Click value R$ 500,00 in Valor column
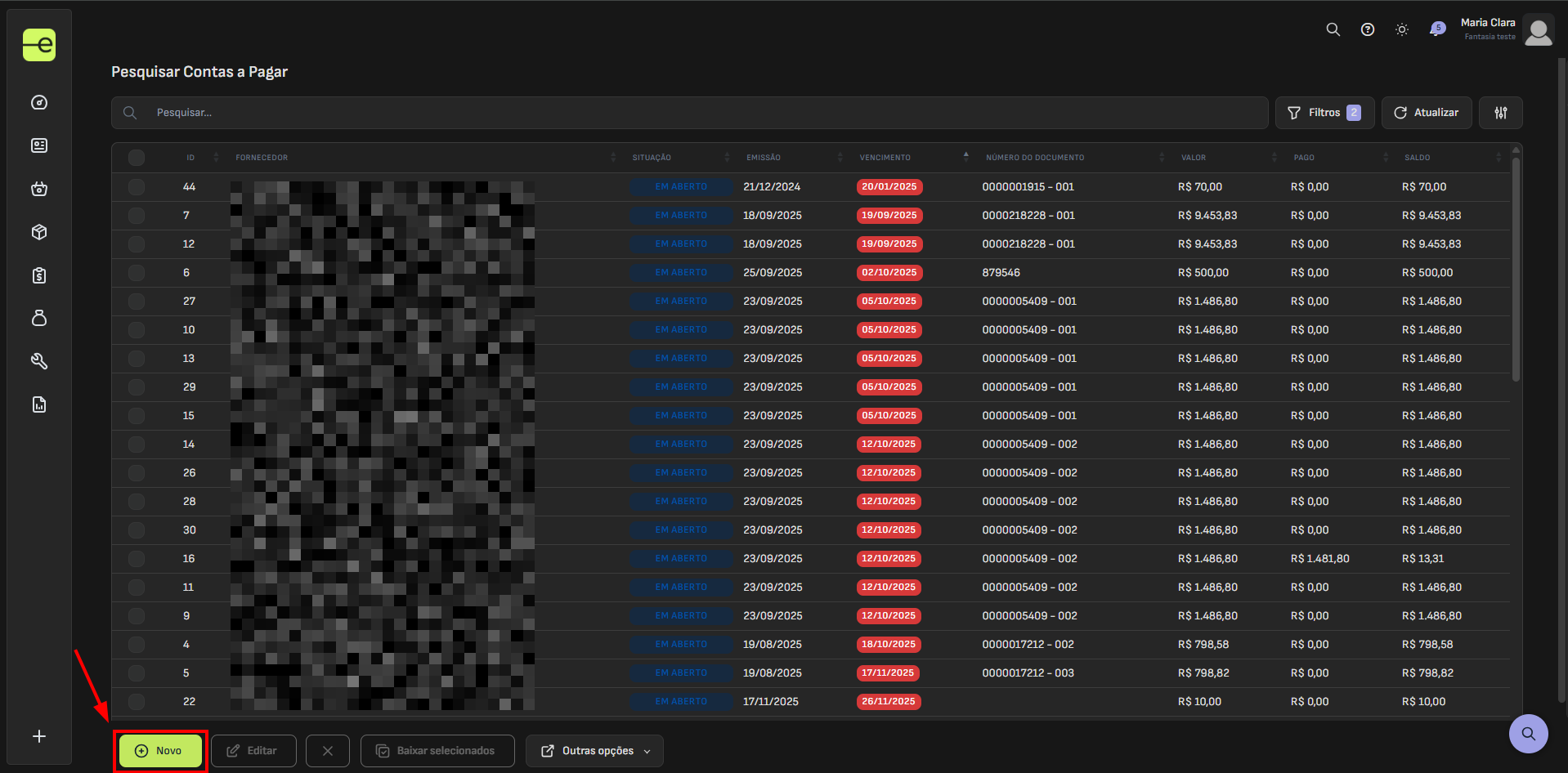1568x773 pixels. (x=1203, y=273)
